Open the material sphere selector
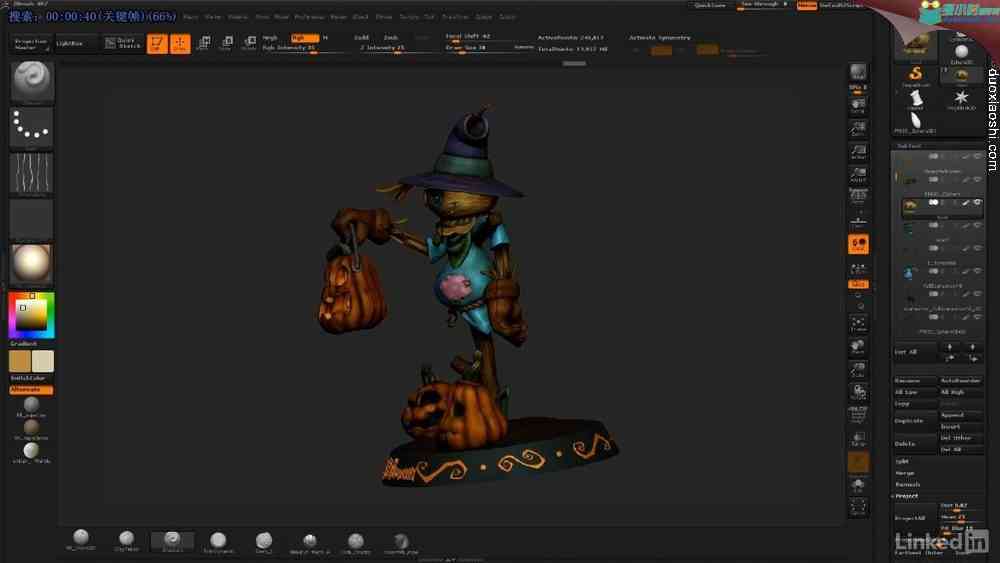1000x563 pixels. click(x=32, y=264)
